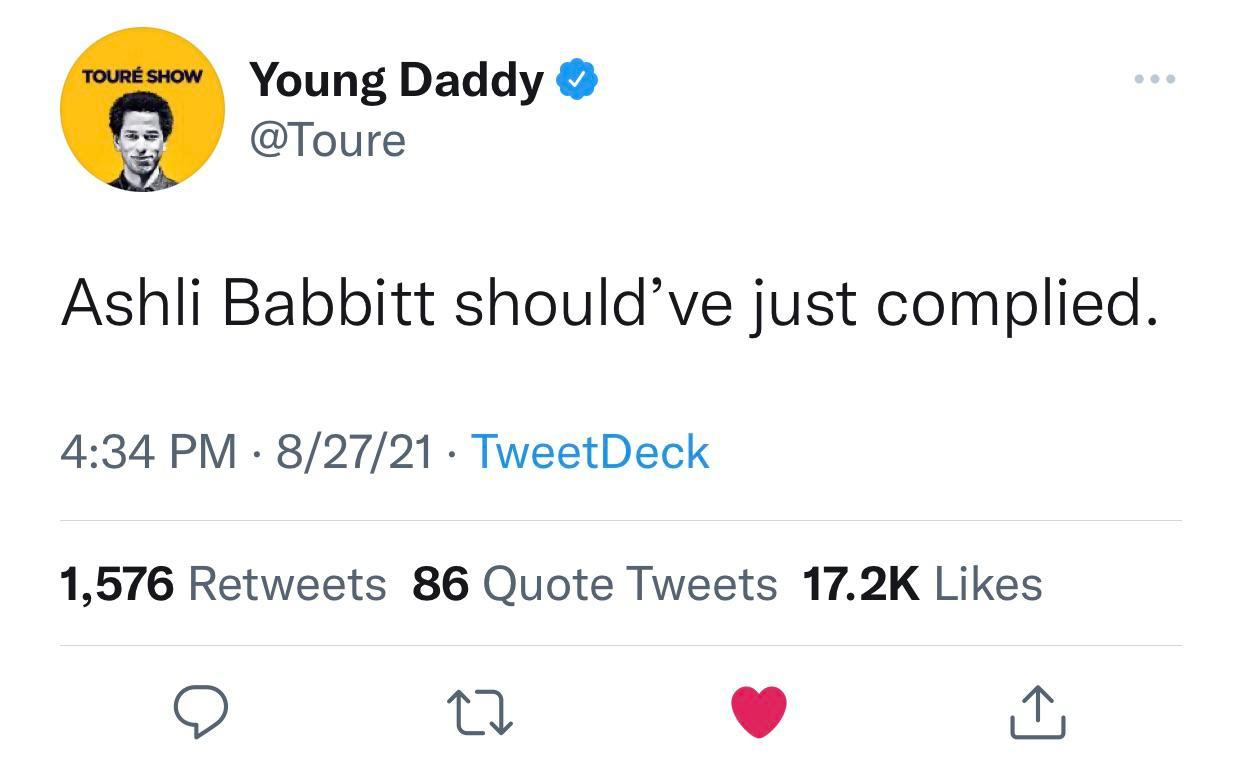1242x772 pixels.
Task: Click the name 'Ashli Babbitt' in tweet
Action: (x=247, y=303)
